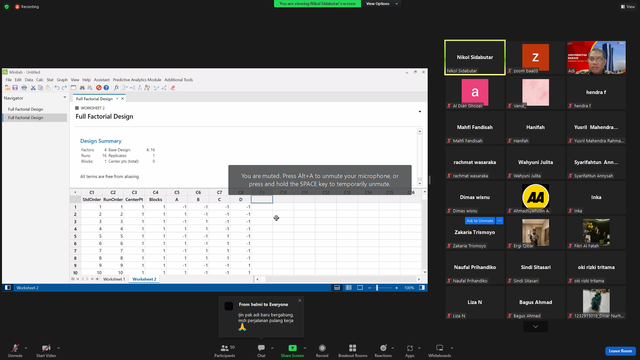Switch to the Worksheet 1 tab

pyautogui.click(x=114, y=279)
